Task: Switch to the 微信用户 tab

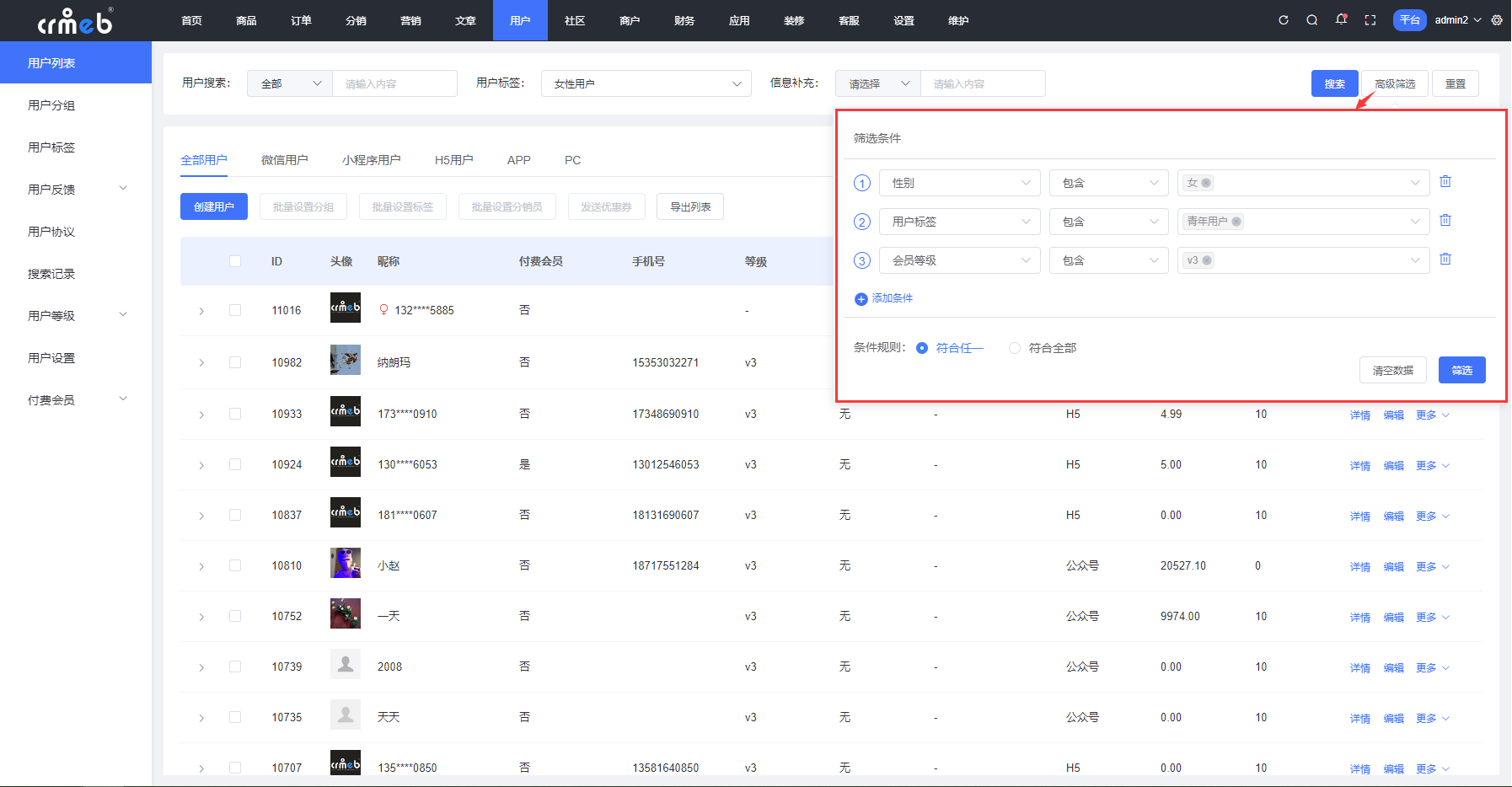Action: point(285,159)
